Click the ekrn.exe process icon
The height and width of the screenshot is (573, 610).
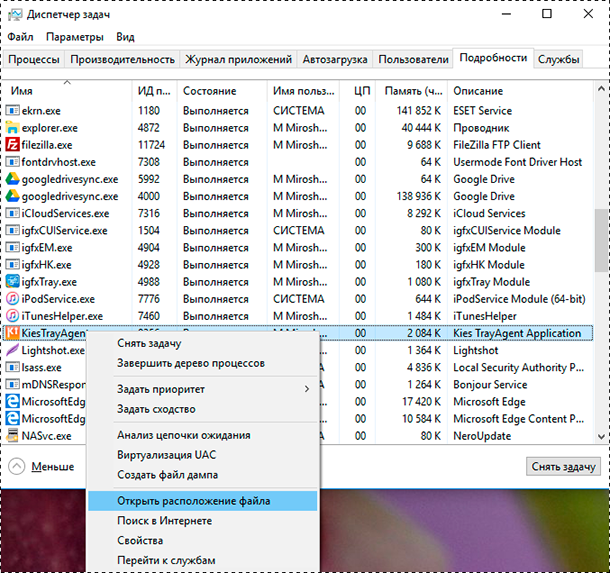pos(12,110)
